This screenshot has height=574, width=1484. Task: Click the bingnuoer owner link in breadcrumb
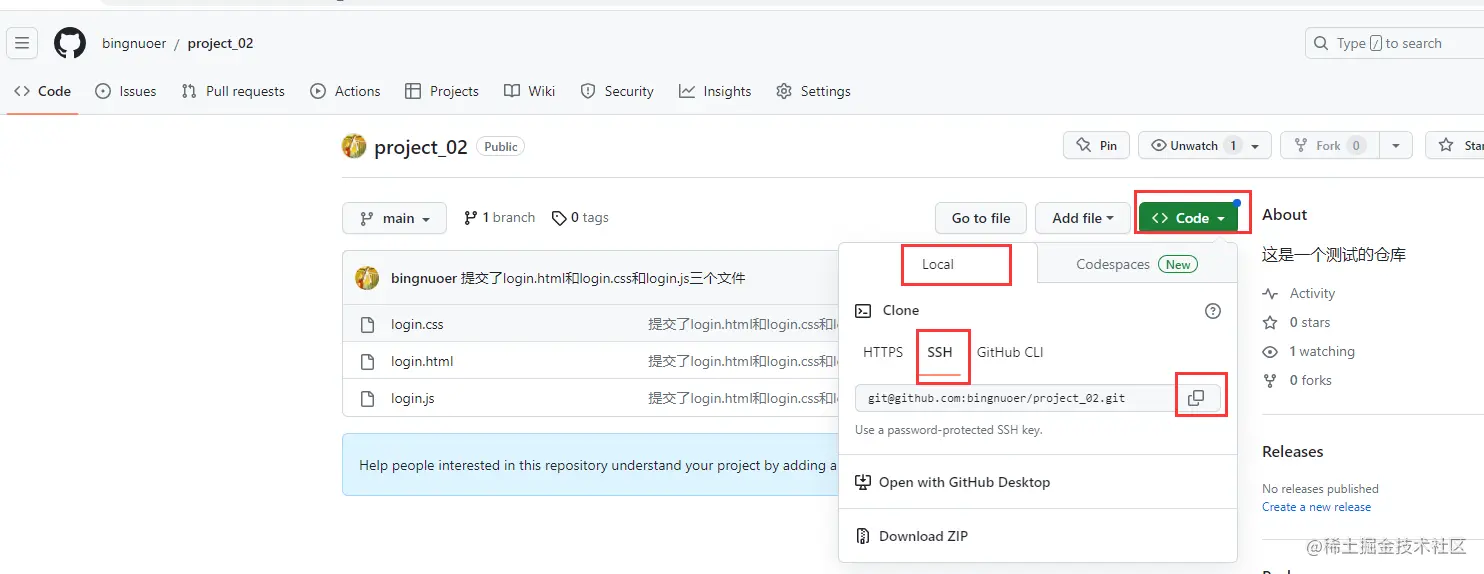134,43
